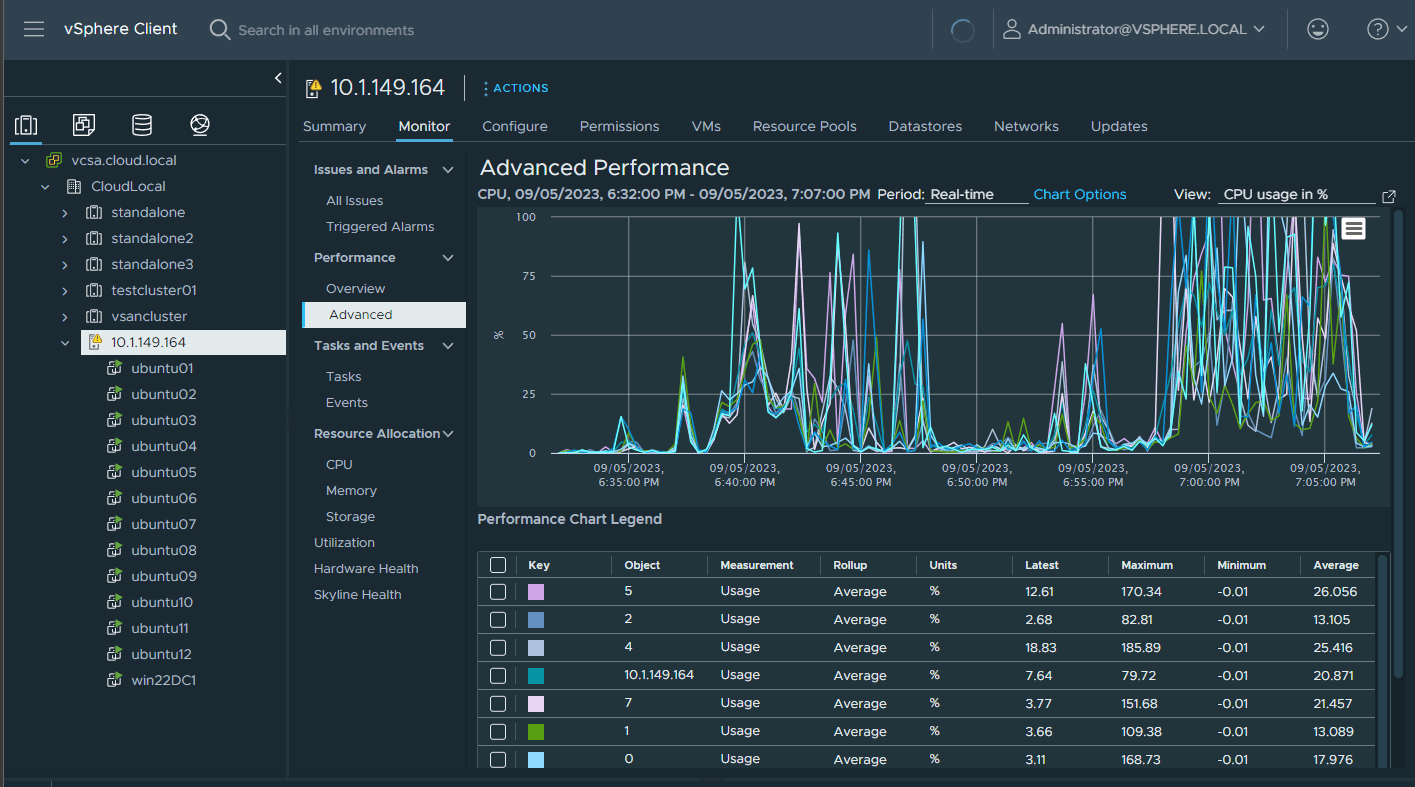The height and width of the screenshot is (787, 1415).
Task: Open the Networking inventory view icon
Action: [200, 125]
